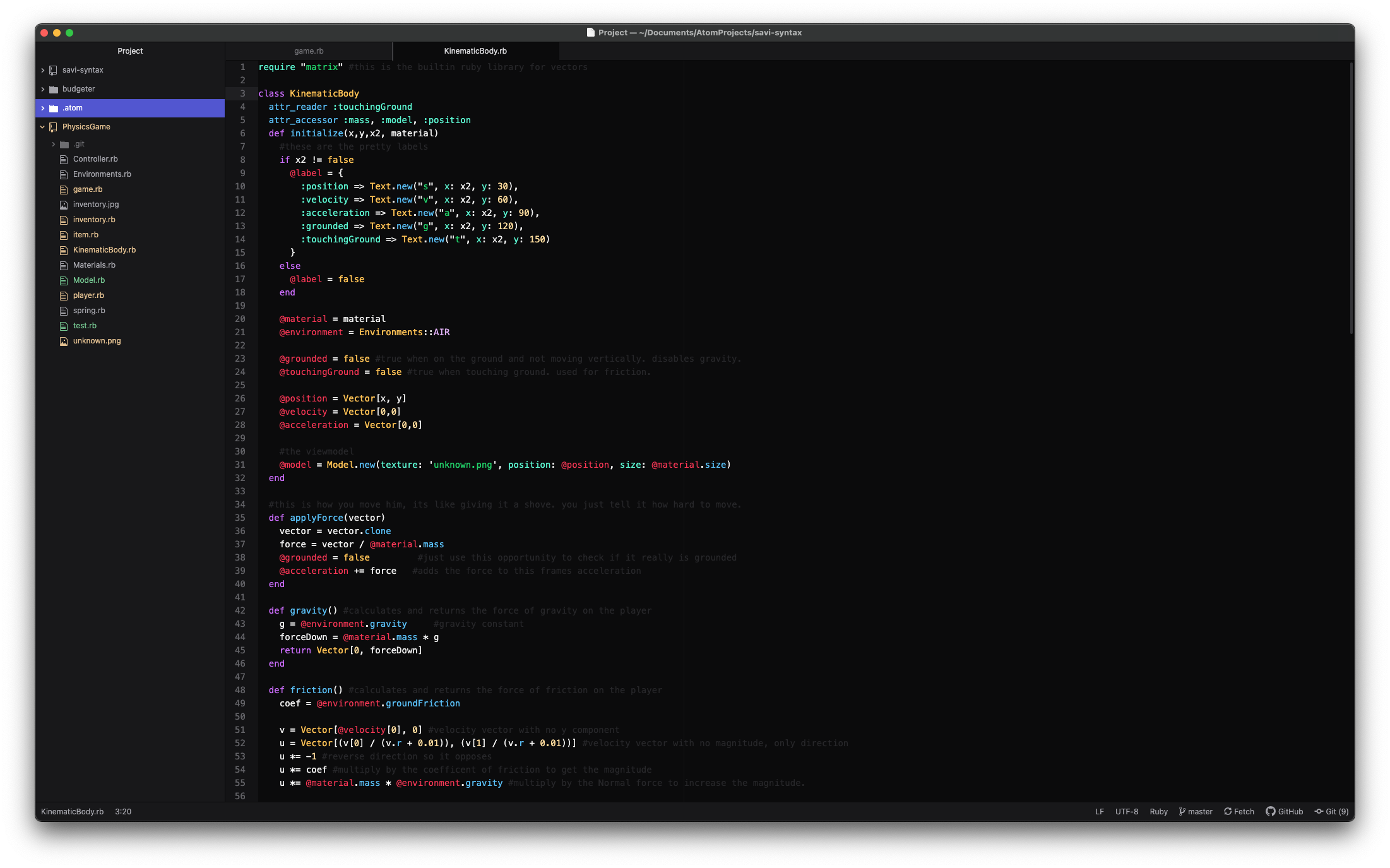Screen dimensions: 1390x868
Task: Click the editor vertical scrollbar
Action: point(1351,198)
